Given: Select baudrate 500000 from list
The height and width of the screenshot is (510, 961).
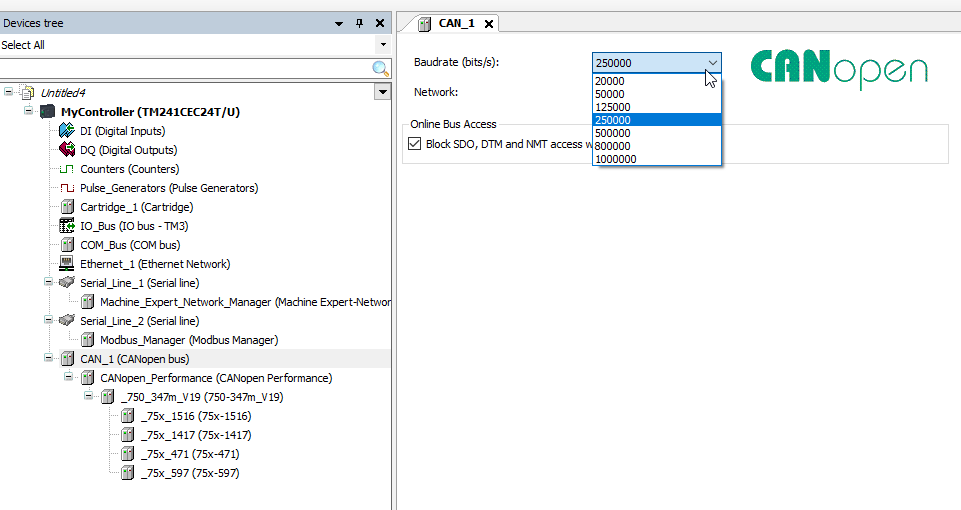Looking at the screenshot, I should [x=656, y=132].
